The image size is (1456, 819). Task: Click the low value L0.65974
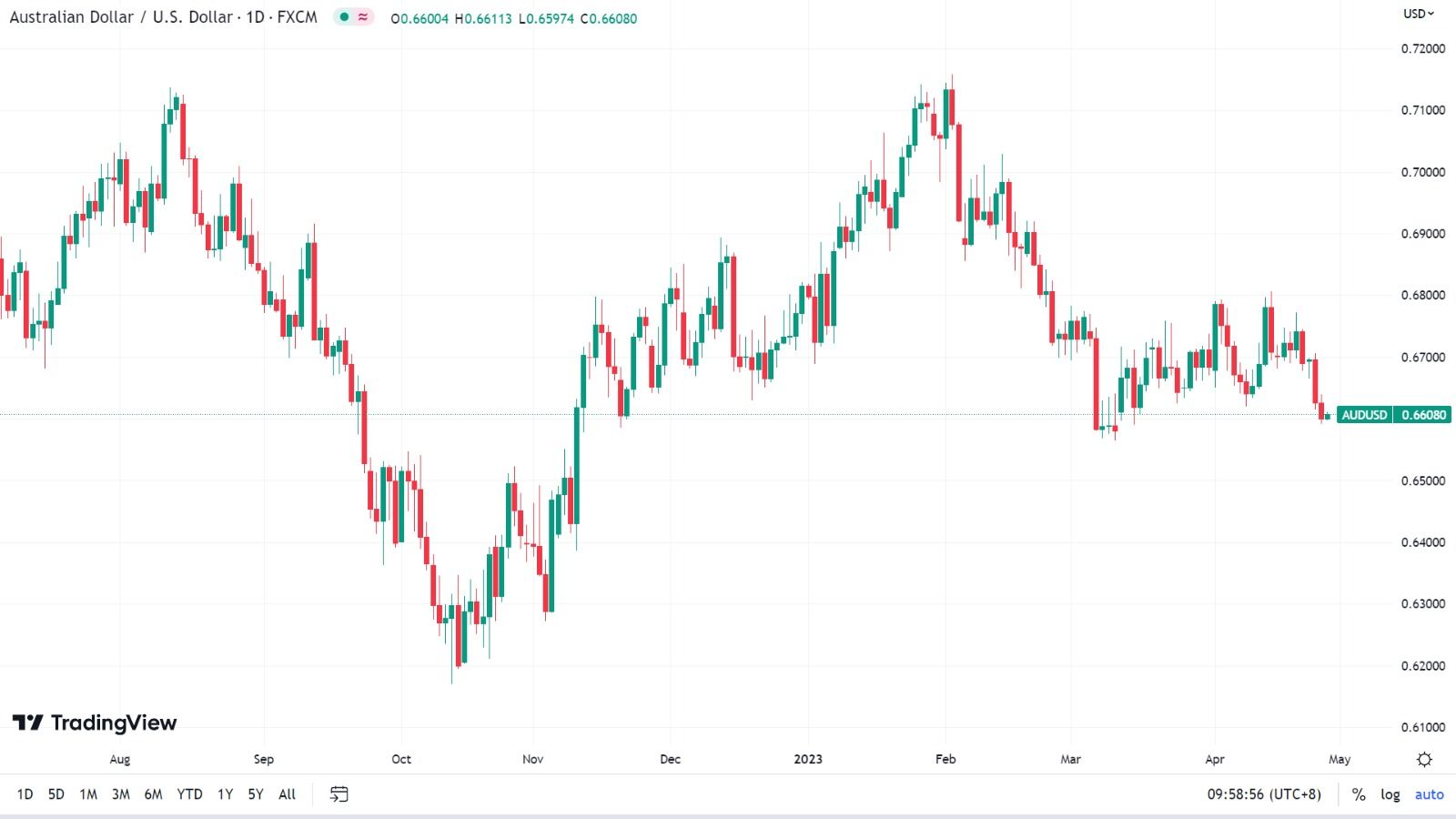(x=546, y=18)
